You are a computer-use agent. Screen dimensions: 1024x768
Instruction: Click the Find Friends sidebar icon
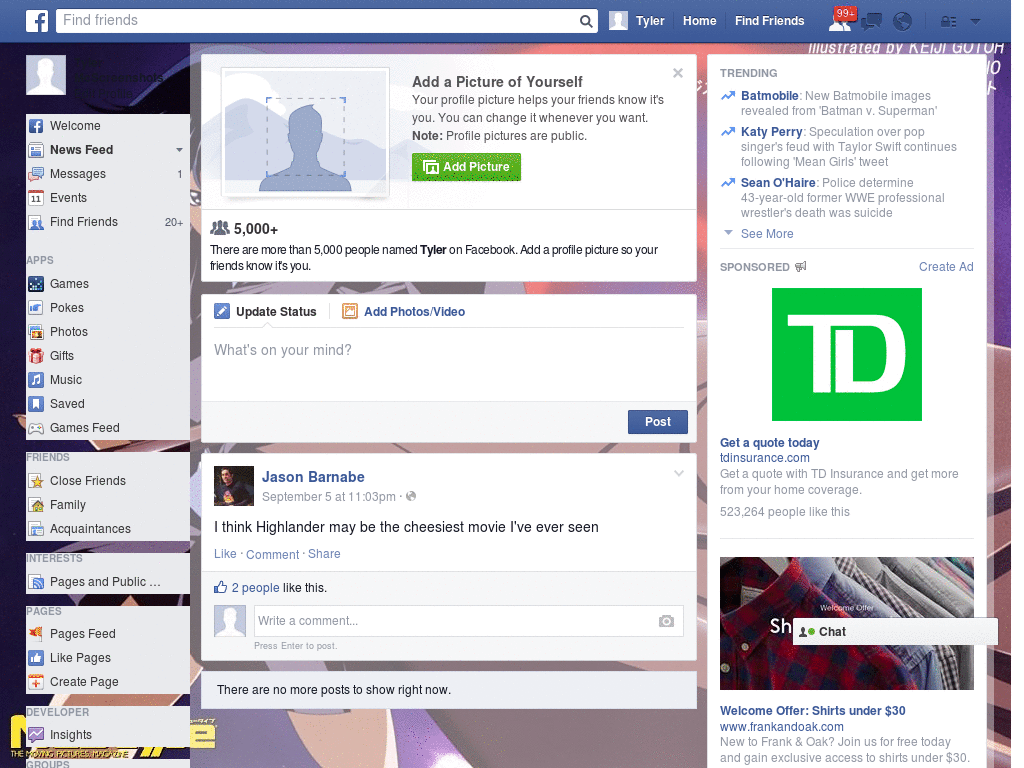tap(36, 223)
